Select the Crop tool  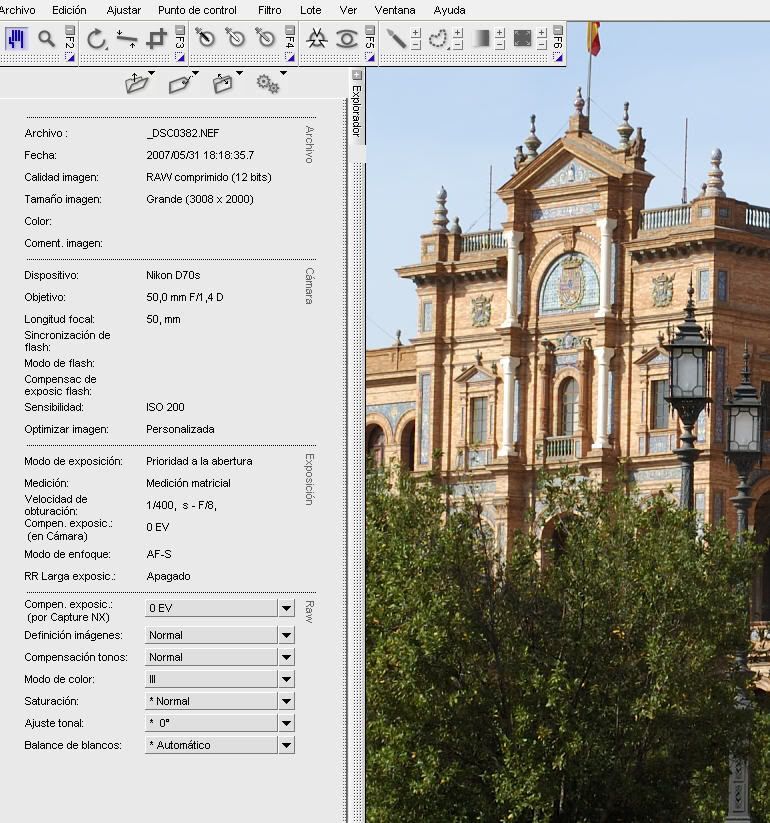[x=156, y=39]
